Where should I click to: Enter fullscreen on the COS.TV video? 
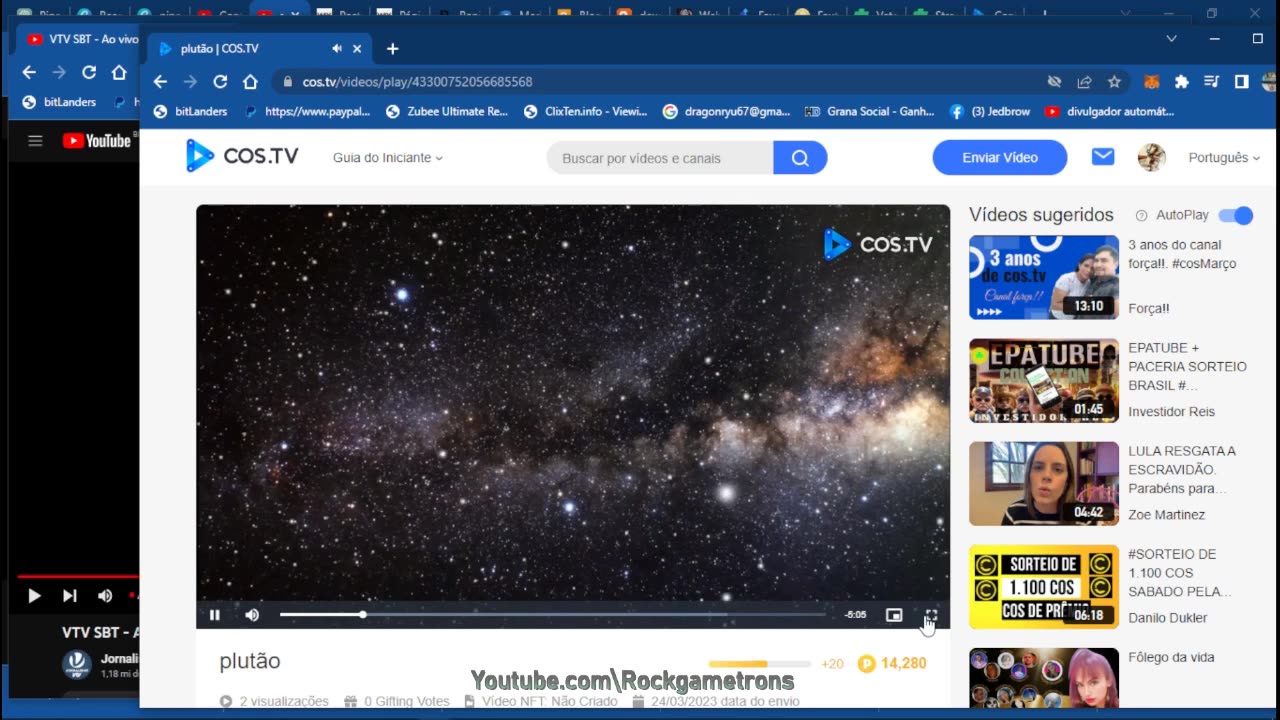[x=931, y=615]
